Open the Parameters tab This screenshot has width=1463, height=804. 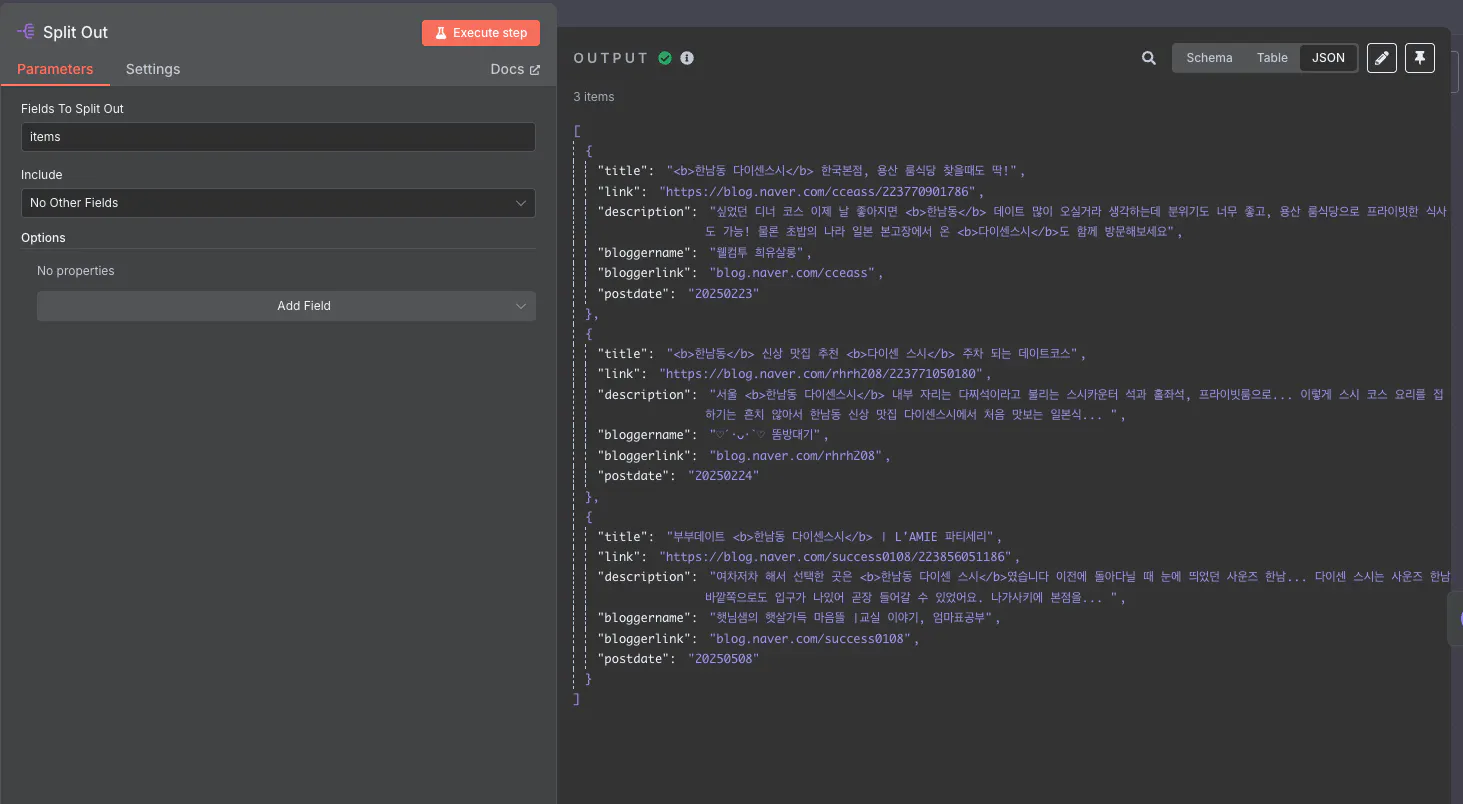click(55, 69)
